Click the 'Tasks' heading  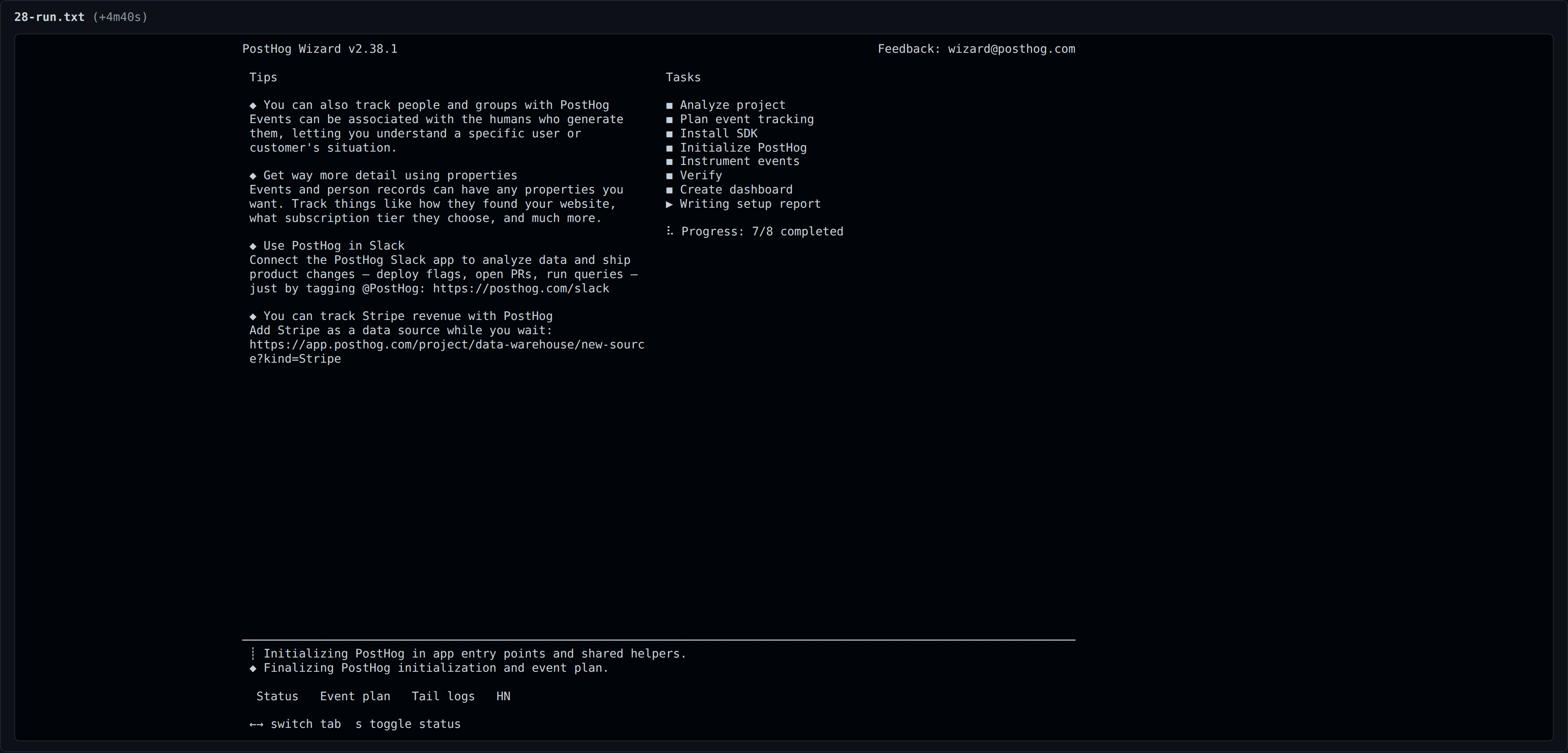click(x=683, y=77)
